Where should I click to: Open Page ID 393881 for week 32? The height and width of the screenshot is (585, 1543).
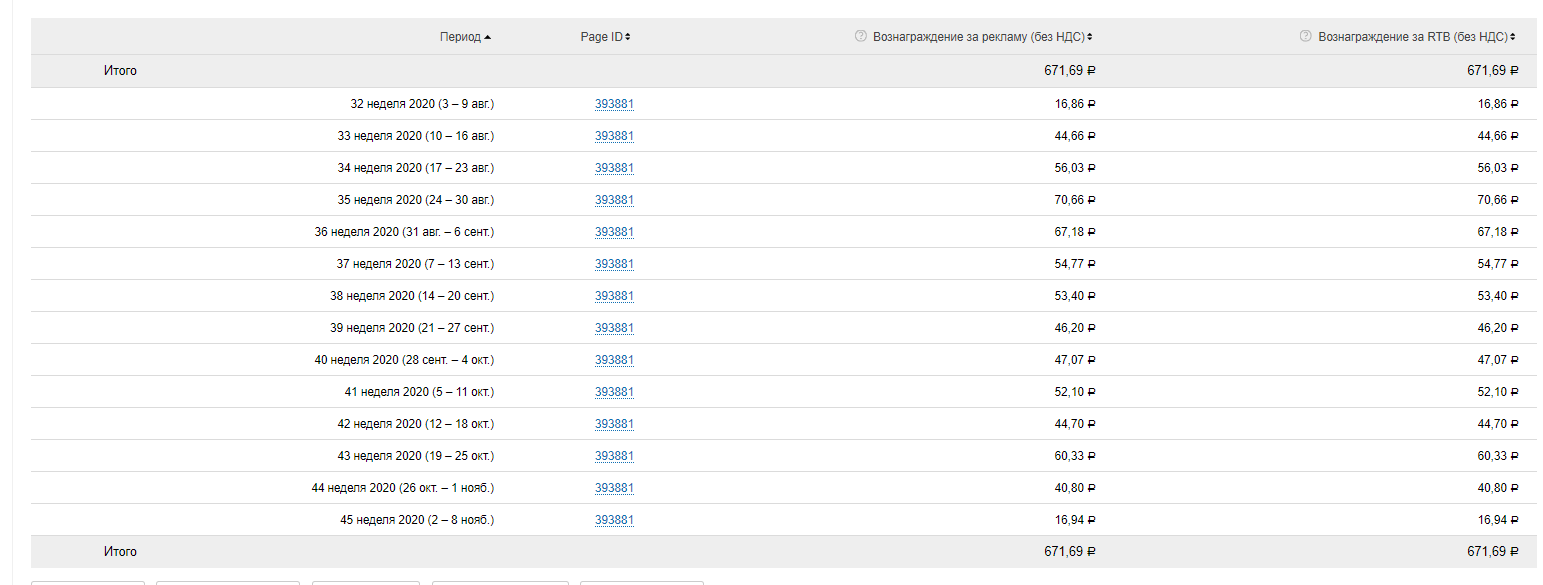(x=614, y=104)
